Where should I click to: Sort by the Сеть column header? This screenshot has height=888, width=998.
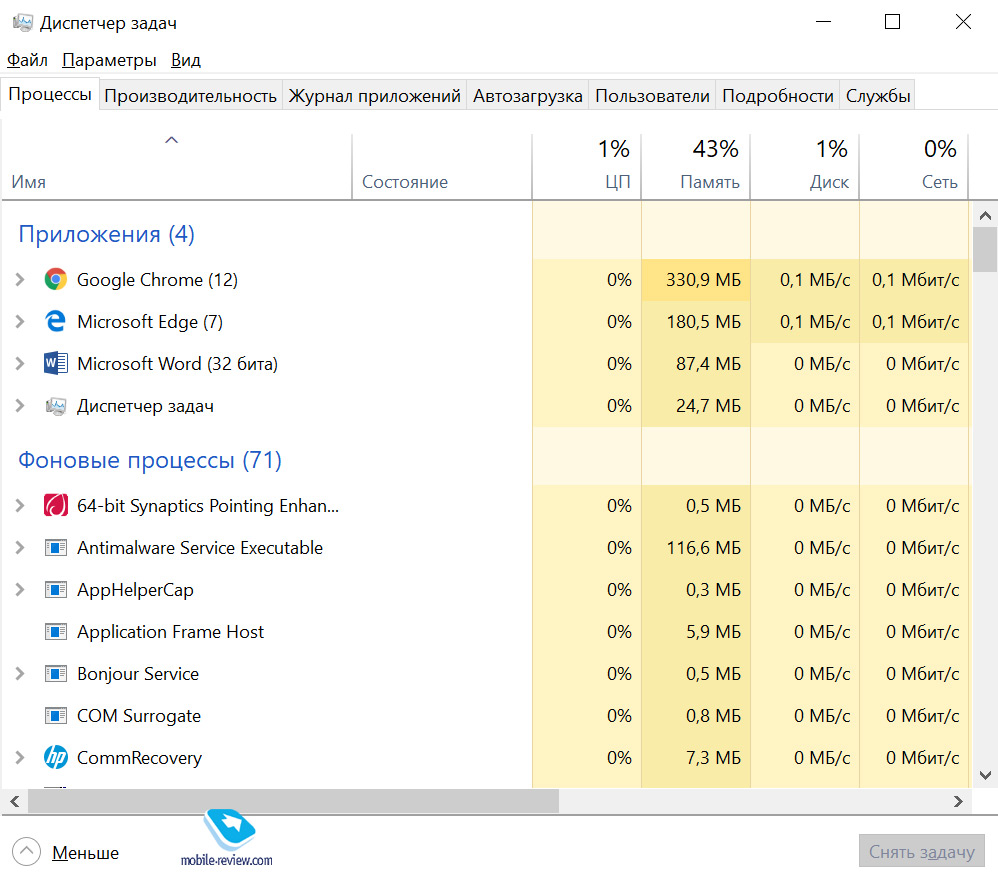pyautogui.click(x=913, y=167)
